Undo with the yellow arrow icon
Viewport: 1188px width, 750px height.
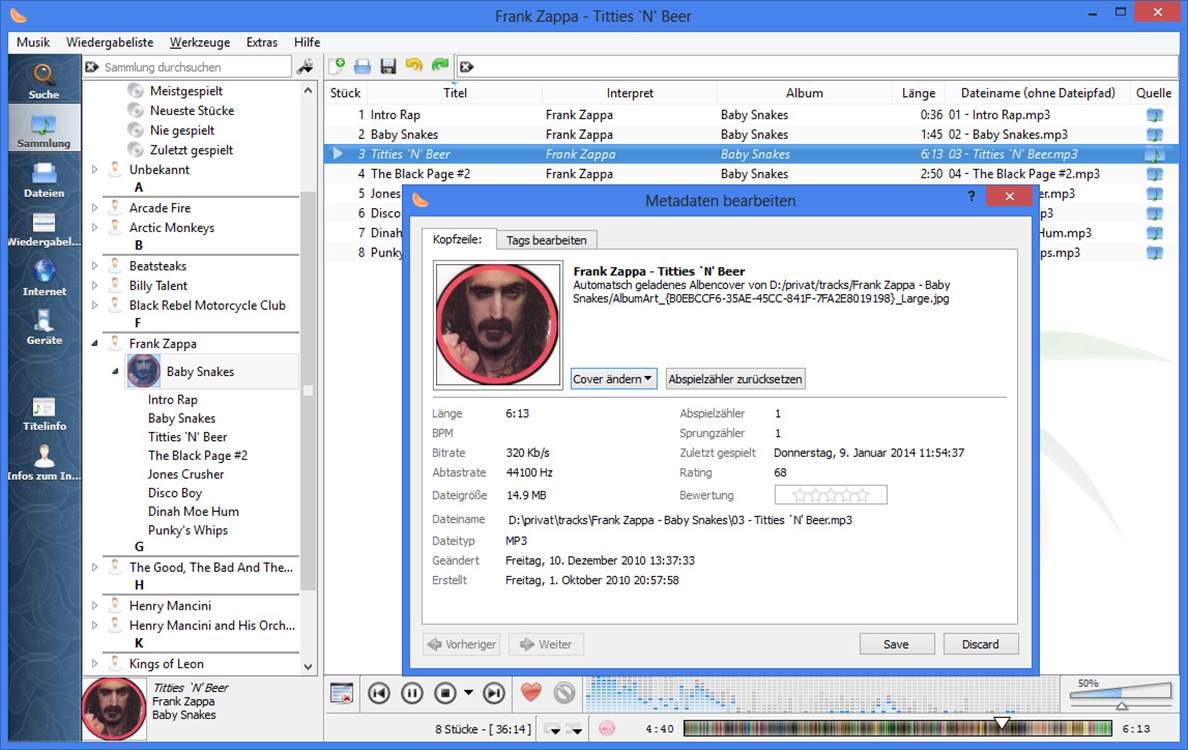point(414,67)
